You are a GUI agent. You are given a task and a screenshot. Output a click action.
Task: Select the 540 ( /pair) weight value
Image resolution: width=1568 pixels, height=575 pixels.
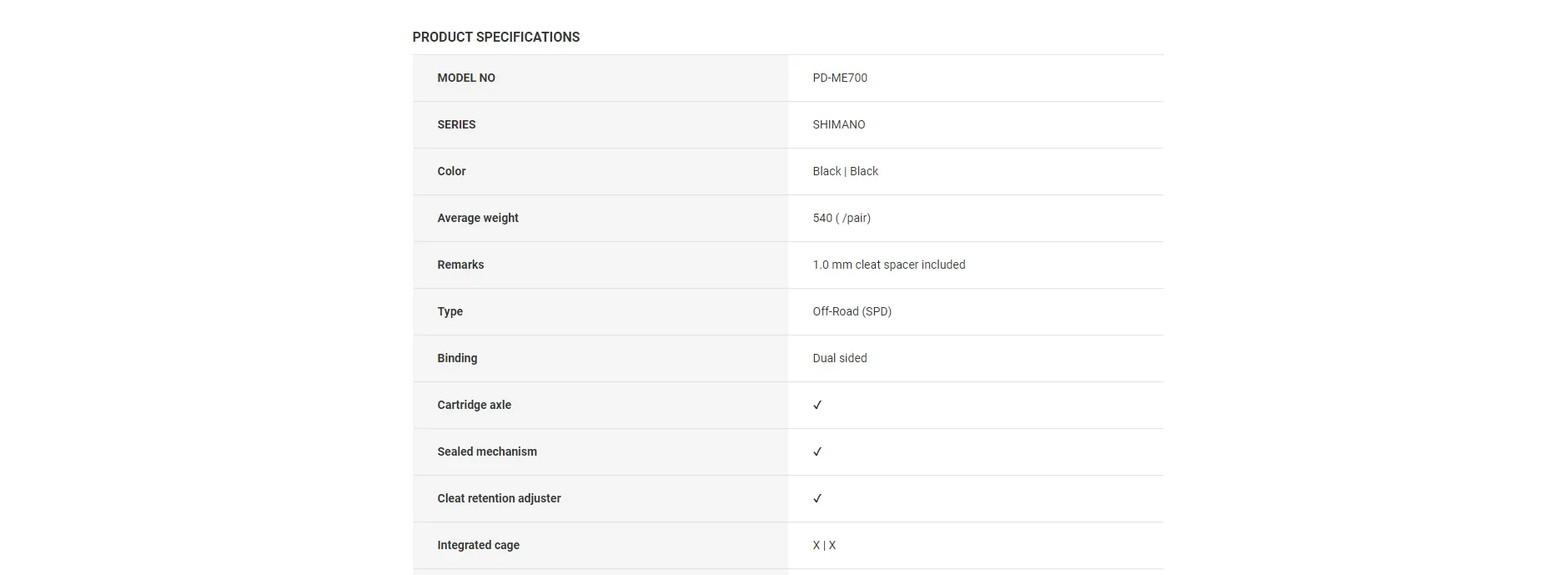pyautogui.click(x=842, y=218)
